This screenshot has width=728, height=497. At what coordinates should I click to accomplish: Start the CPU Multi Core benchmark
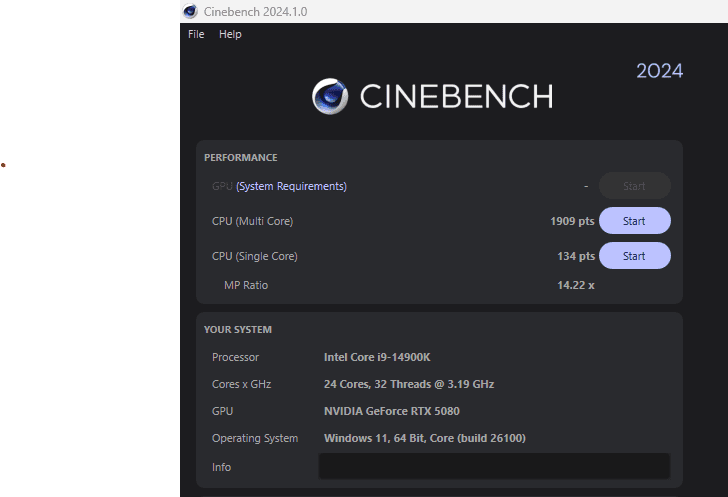[635, 221]
